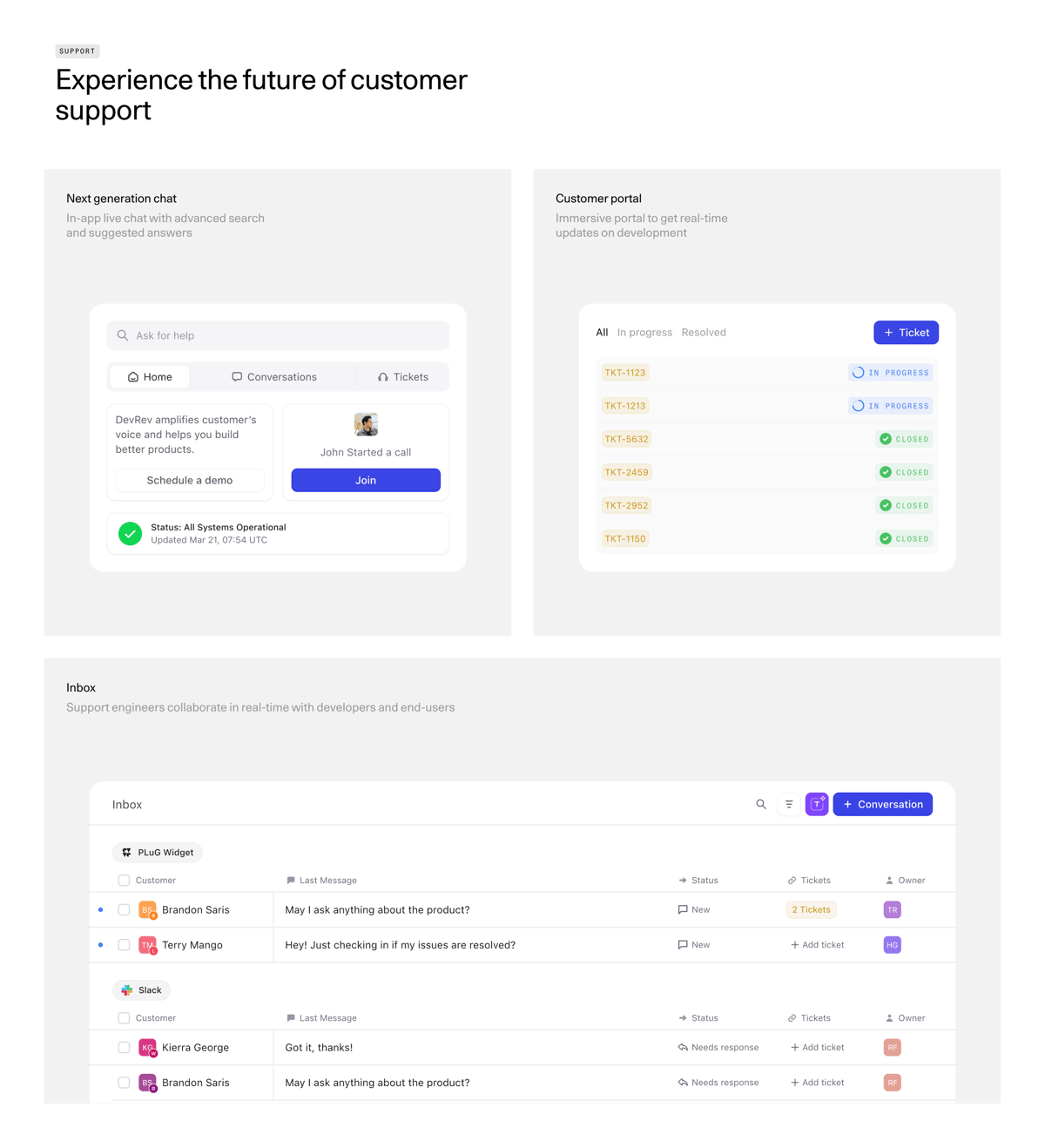Click the PLuG Widget group icon

pyautogui.click(x=125, y=852)
